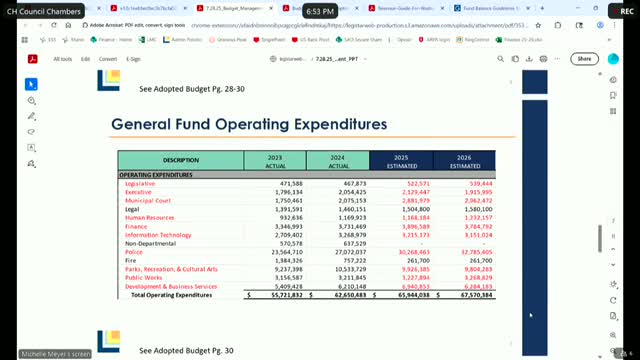Viewport: 640px width, 360px height.
Task: Go to browser home page
Action: [x=68, y=25]
